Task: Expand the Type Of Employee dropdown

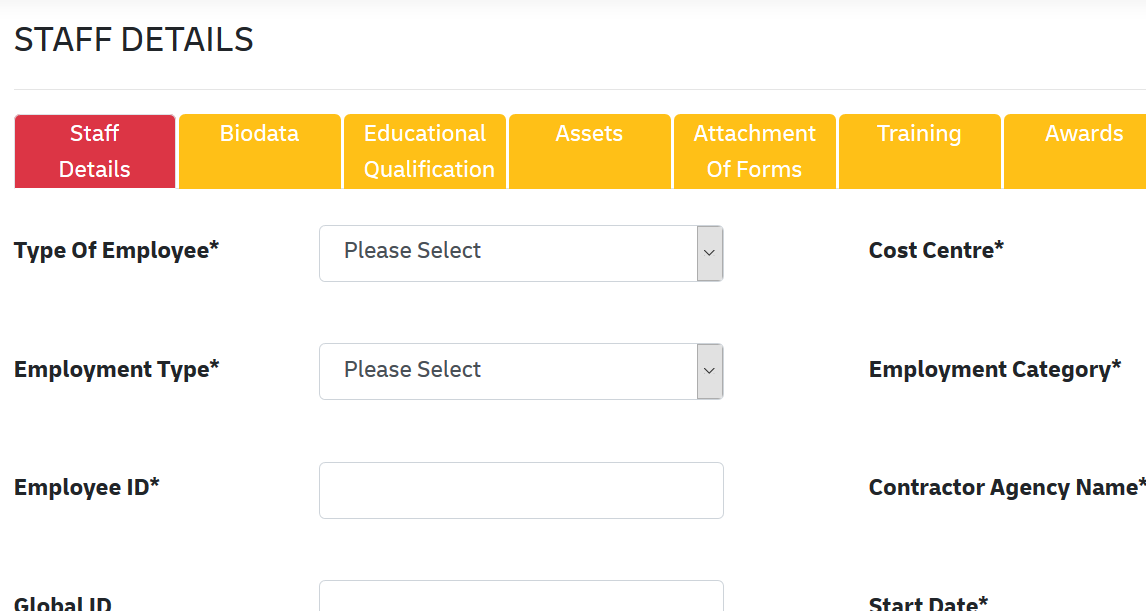Action: [521, 253]
